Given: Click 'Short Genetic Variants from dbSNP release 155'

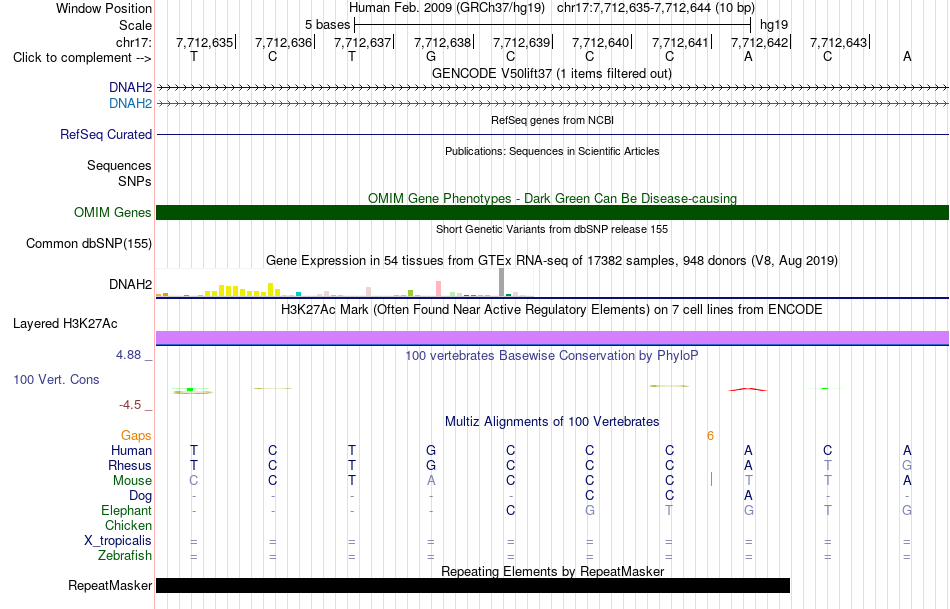Looking at the screenshot, I should pos(552,229).
